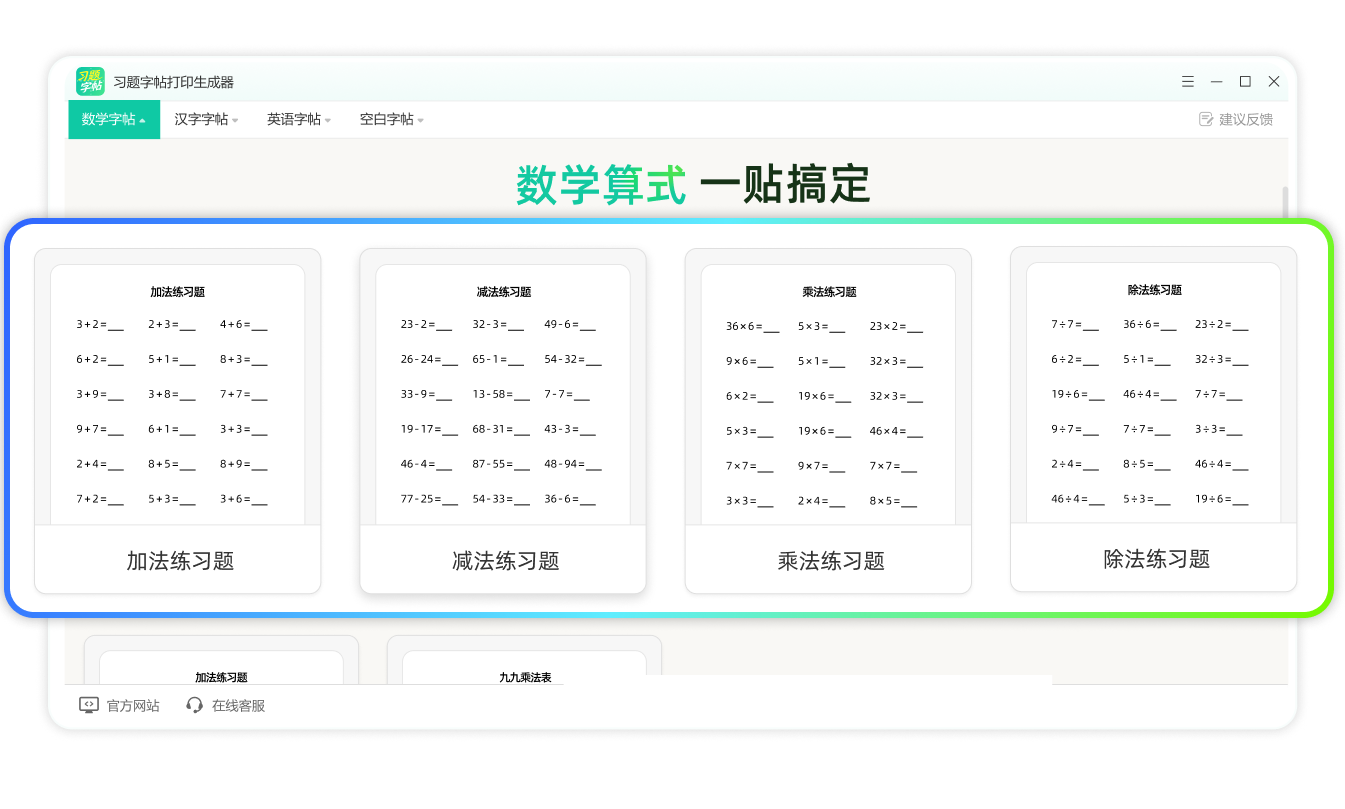Click the problem 8×5= in multiplication sheet

click(893, 502)
